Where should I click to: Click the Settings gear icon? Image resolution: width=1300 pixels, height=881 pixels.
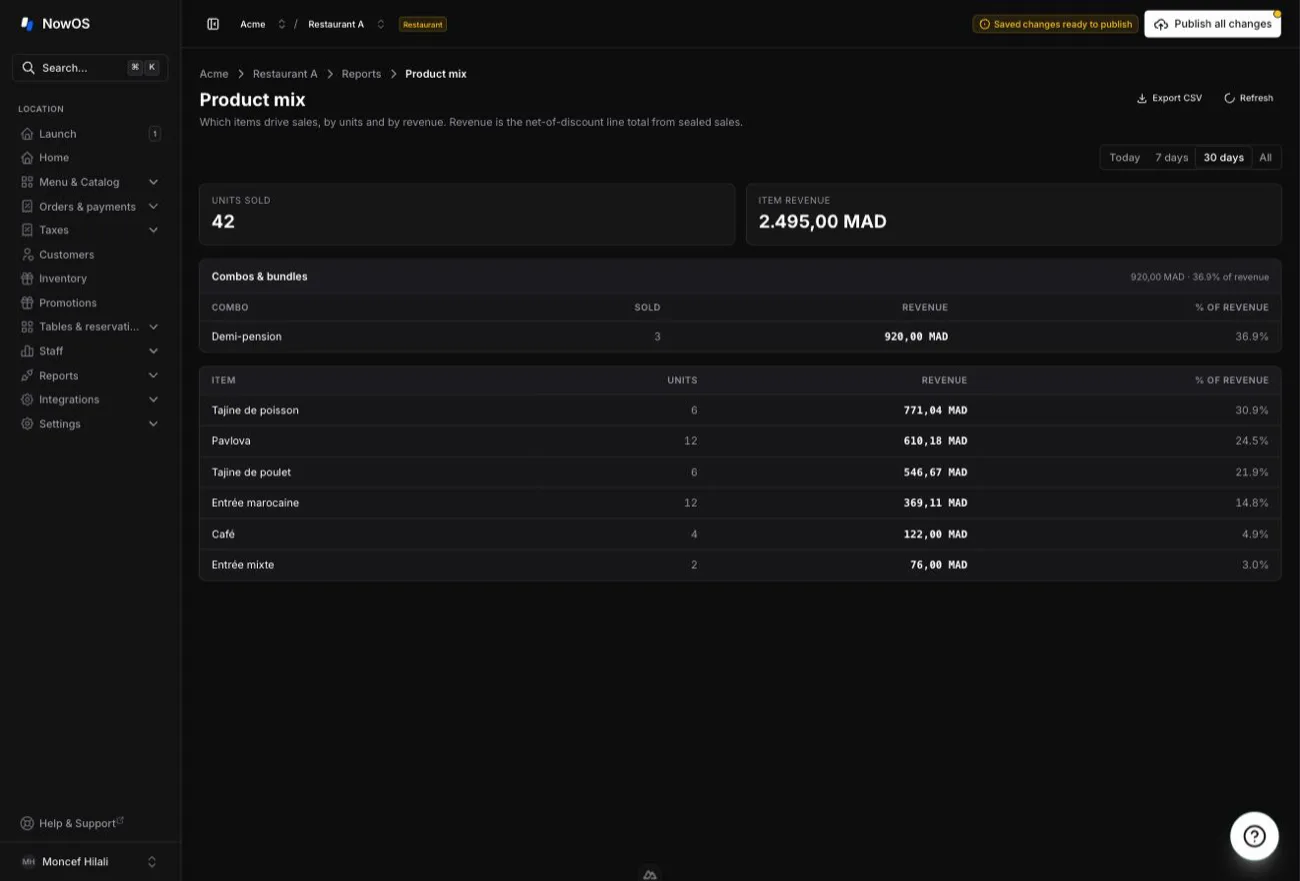pos(27,424)
